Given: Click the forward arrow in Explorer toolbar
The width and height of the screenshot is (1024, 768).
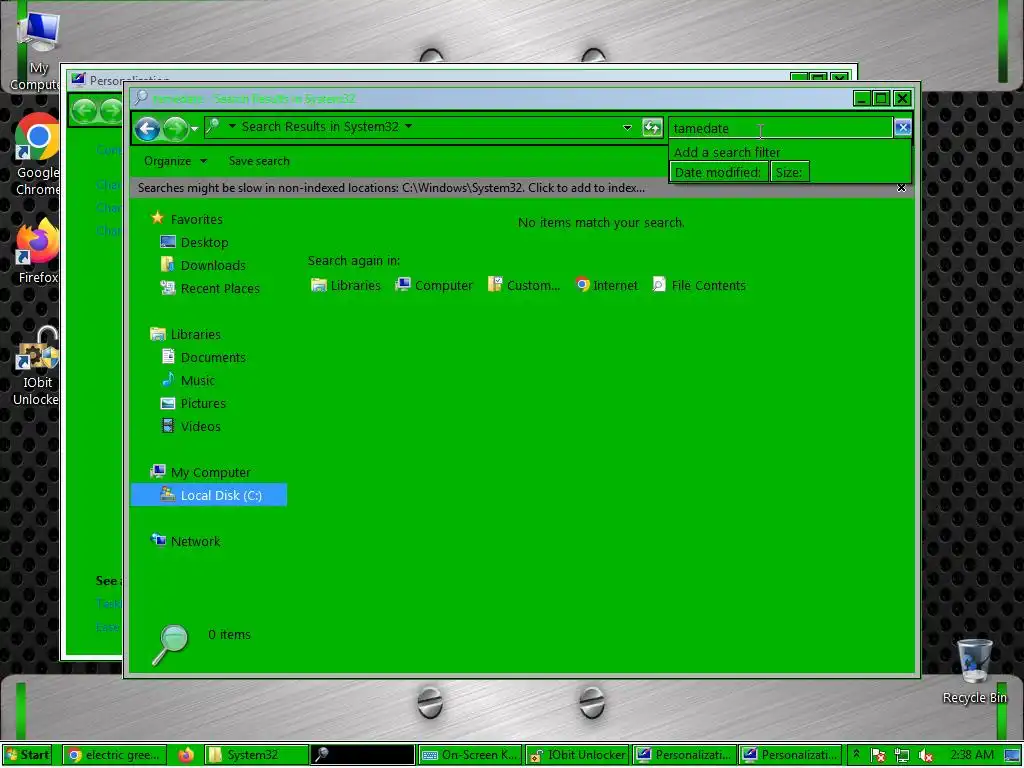Looking at the screenshot, I should tap(175, 129).
